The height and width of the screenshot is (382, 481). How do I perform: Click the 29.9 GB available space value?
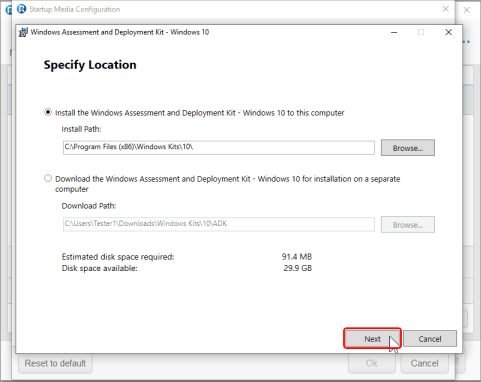pyautogui.click(x=298, y=268)
